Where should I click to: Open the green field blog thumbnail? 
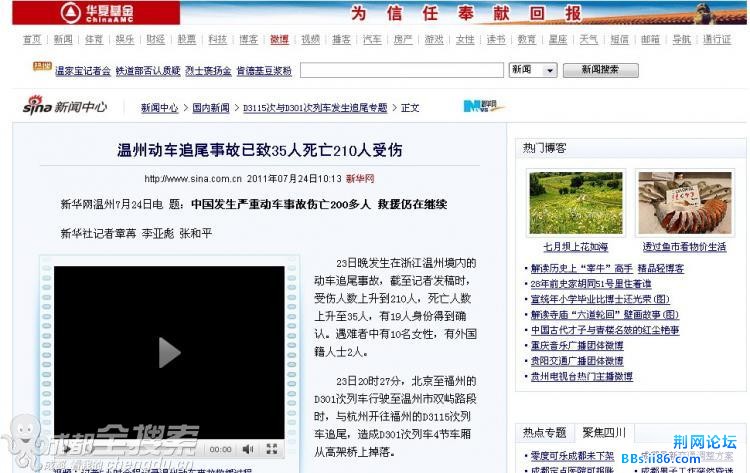[x=575, y=203]
